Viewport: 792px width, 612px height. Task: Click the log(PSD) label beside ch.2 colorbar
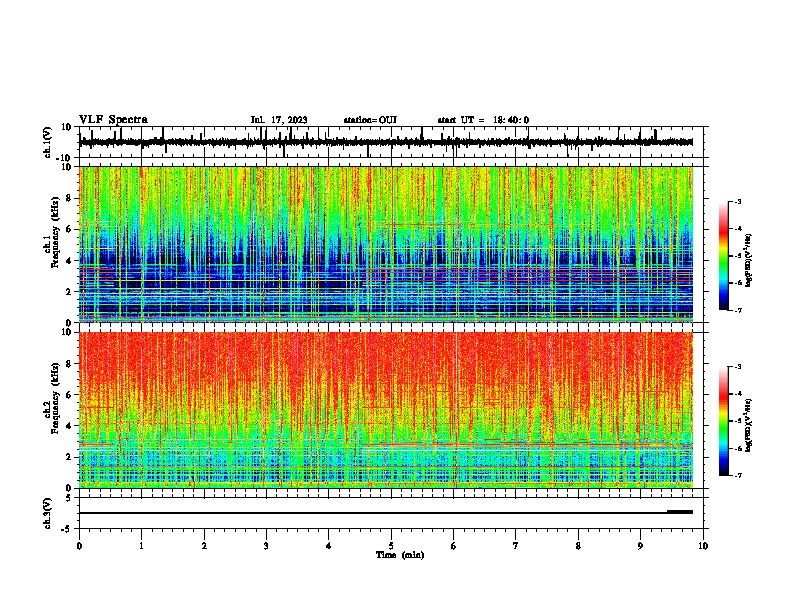coord(748,425)
